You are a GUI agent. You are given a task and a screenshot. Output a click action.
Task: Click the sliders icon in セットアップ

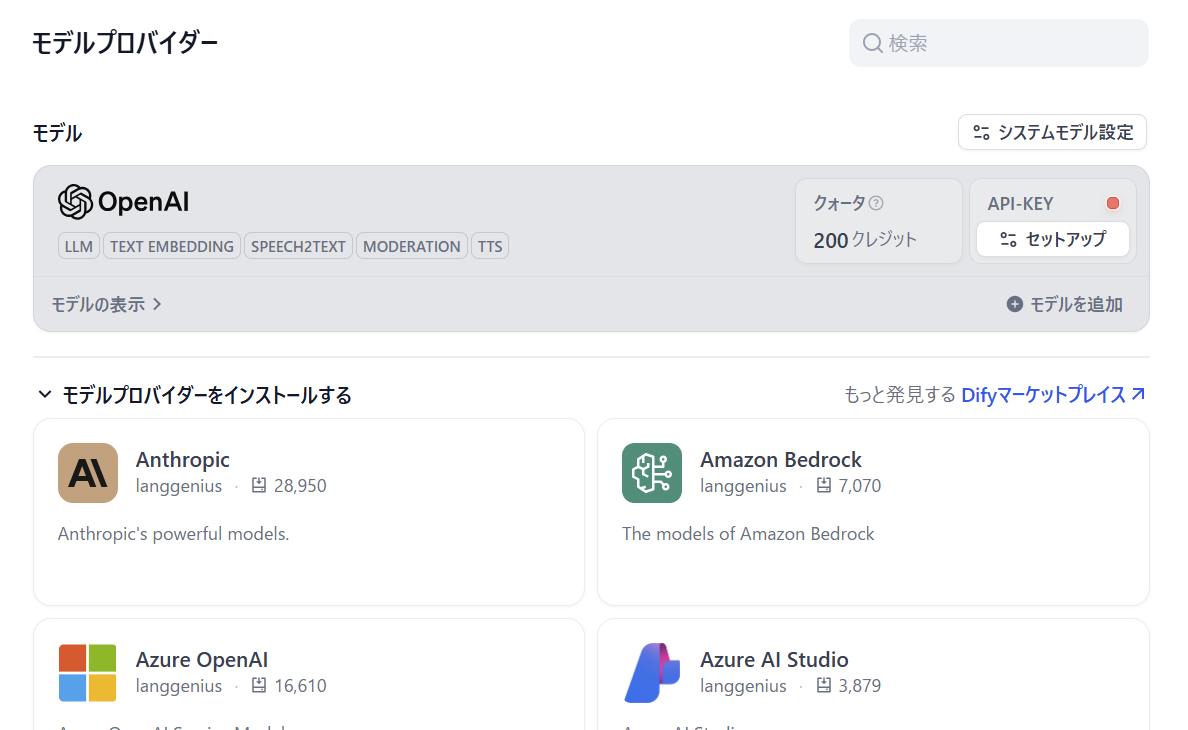[1008, 239]
